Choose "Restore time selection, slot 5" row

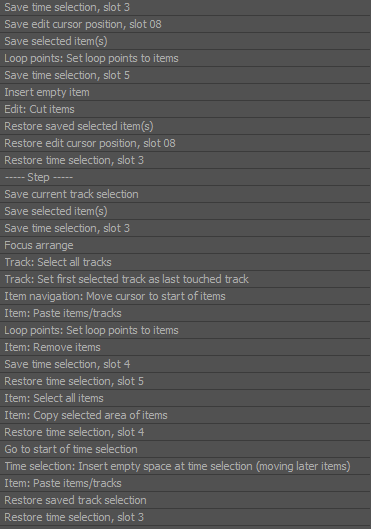point(185,381)
